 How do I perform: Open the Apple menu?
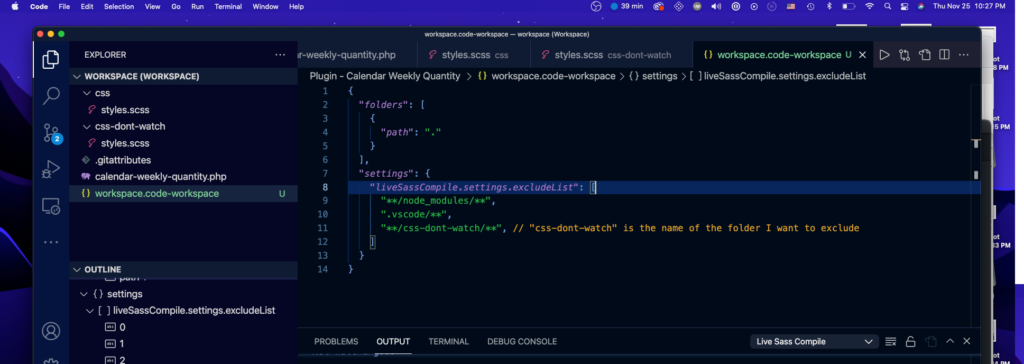(x=14, y=7)
